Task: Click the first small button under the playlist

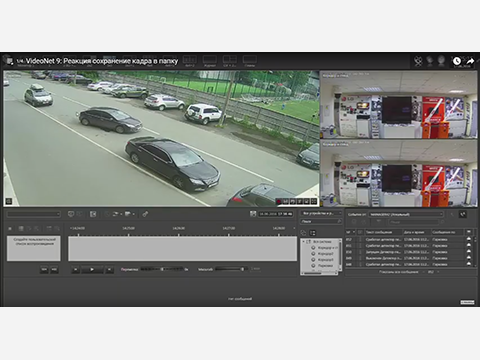Action: [44, 269]
